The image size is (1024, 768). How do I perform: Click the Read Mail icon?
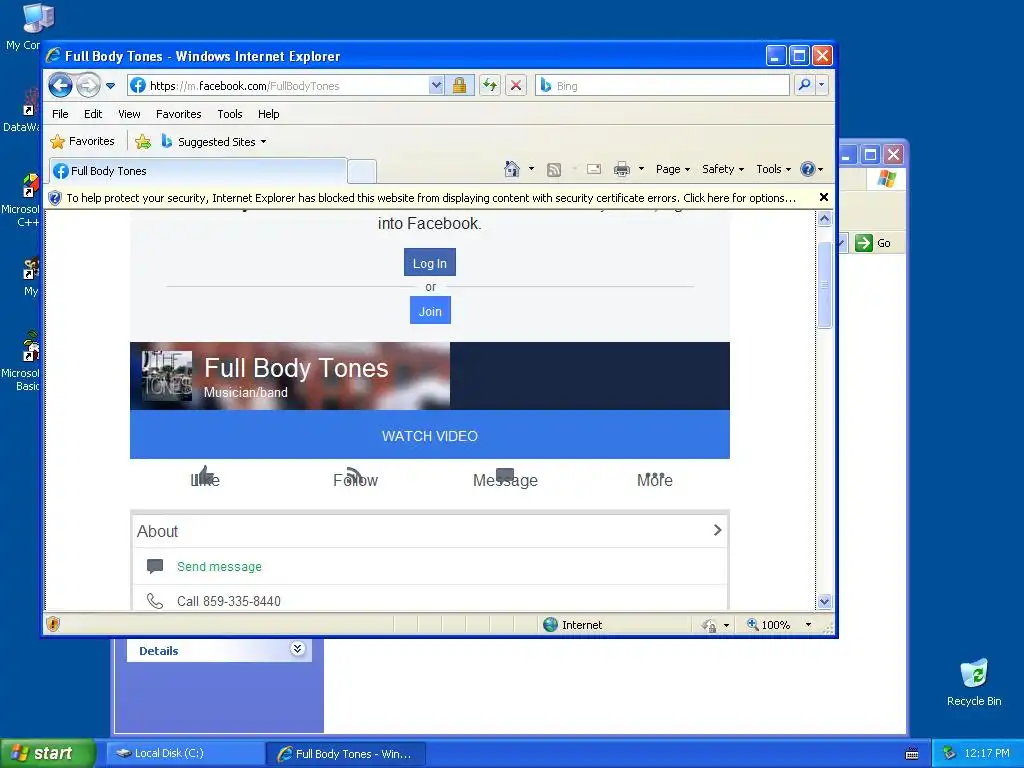[594, 169]
